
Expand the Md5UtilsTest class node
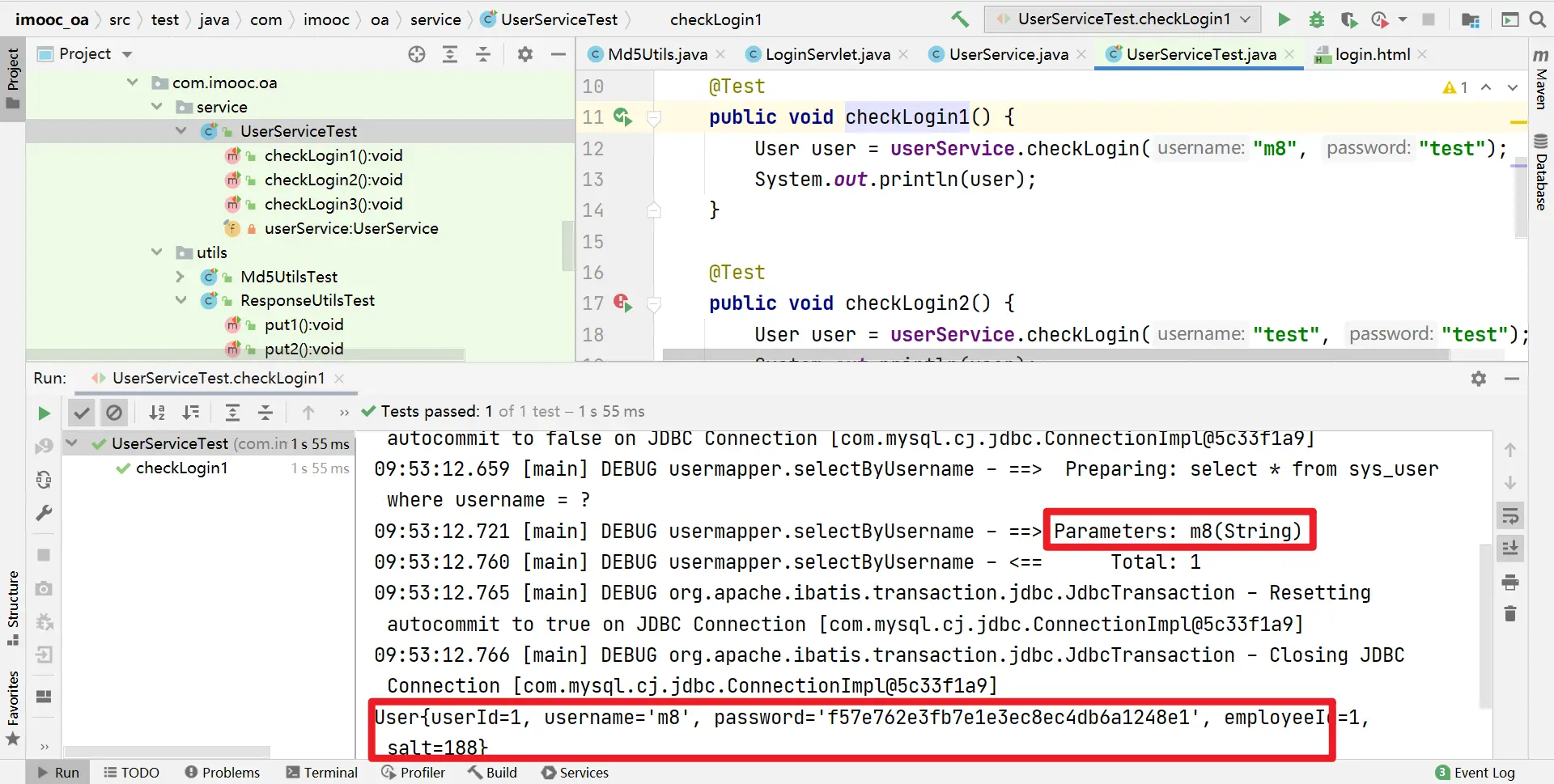[180, 277]
